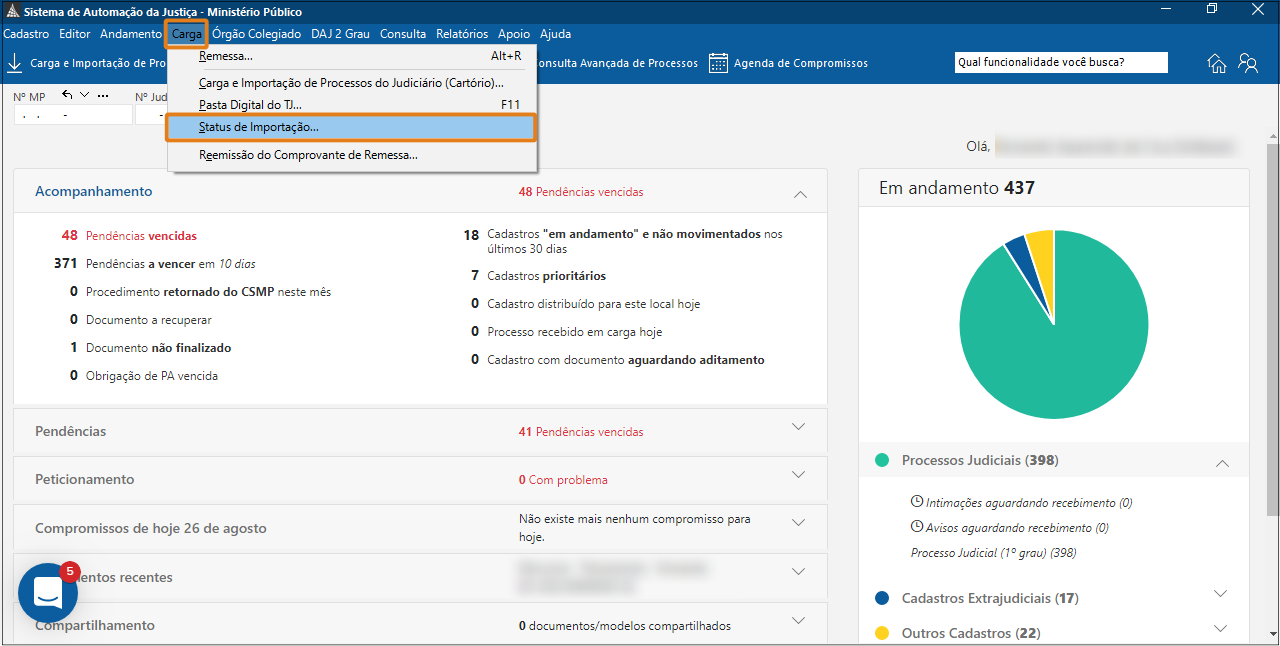Collapse the Acompanhamento panel
Screen dimensions: 1280x646
coord(799,194)
